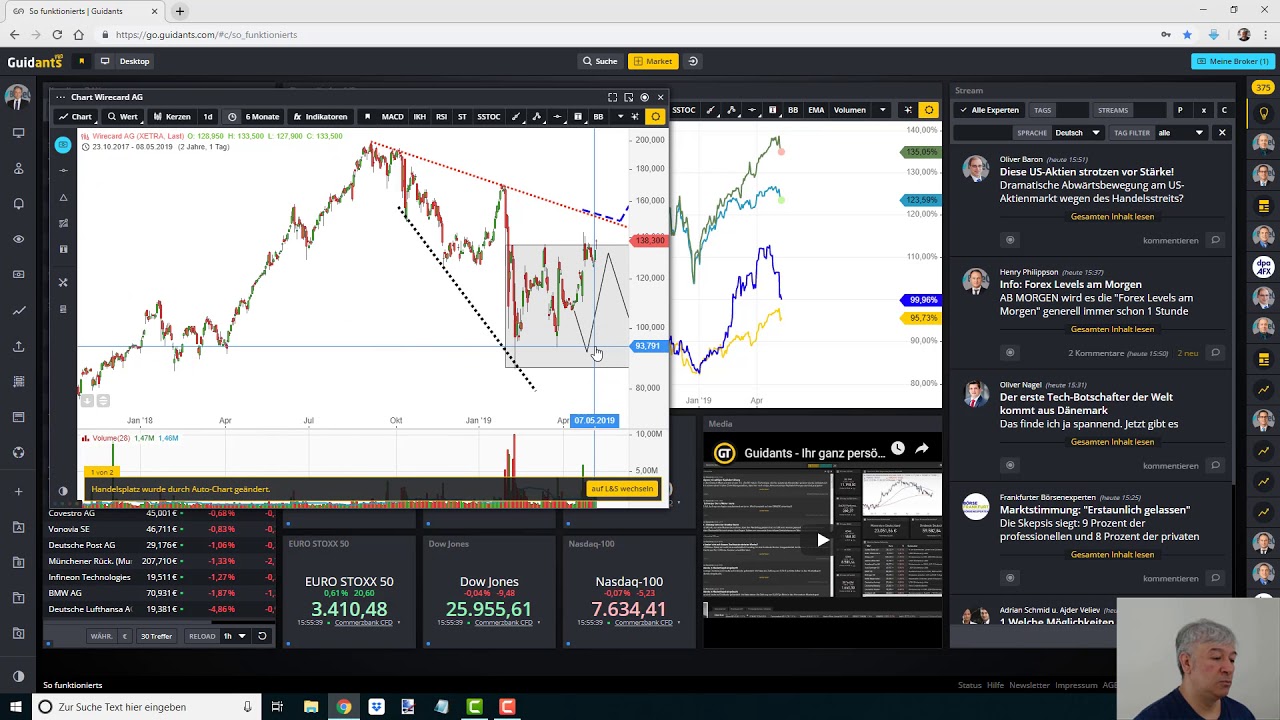The image size is (1280, 720).
Task: Select the triangle shape tool in chart side toolbar
Action: click(x=63, y=197)
